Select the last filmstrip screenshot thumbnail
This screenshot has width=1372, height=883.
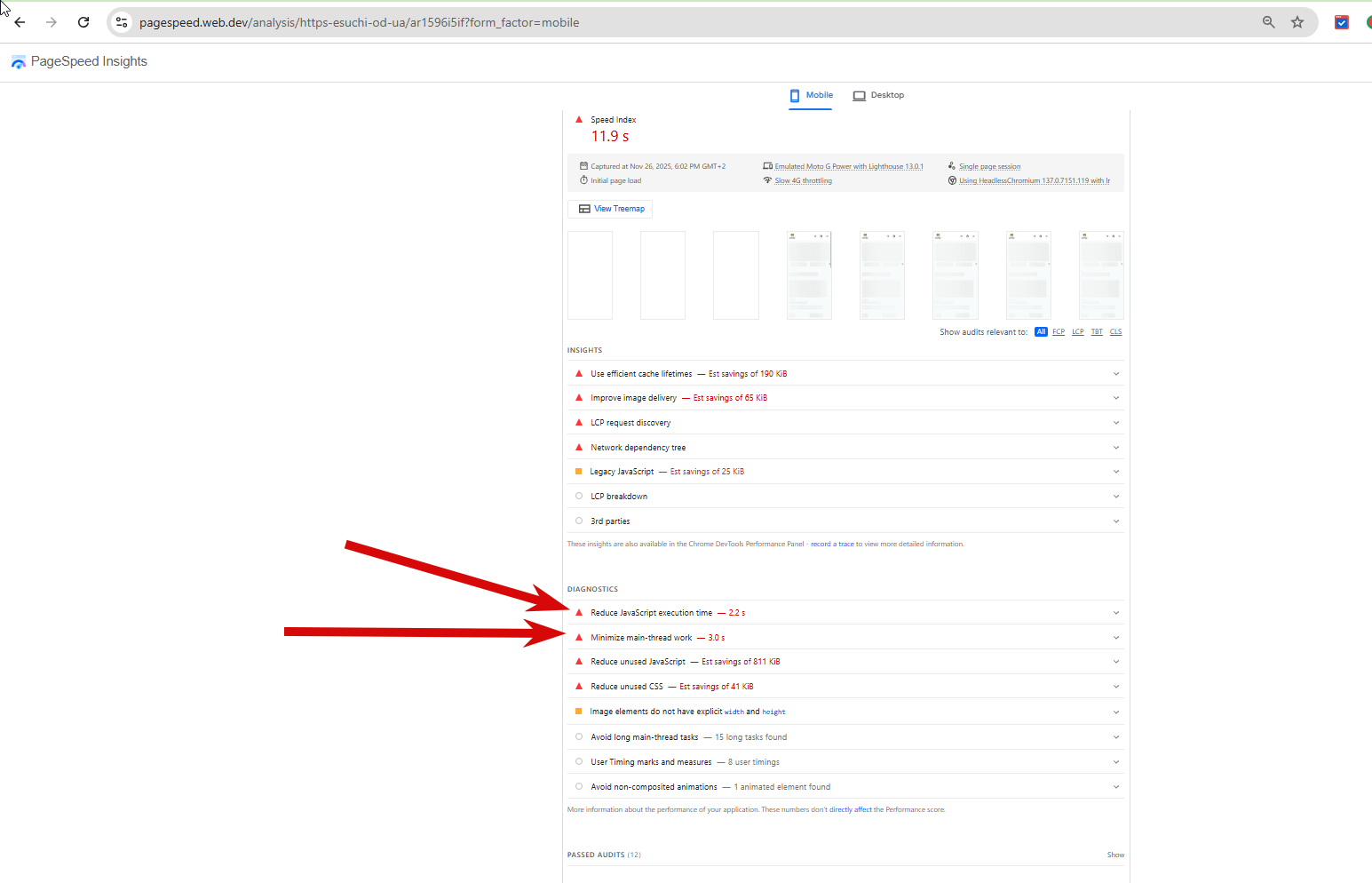pyautogui.click(x=1101, y=275)
